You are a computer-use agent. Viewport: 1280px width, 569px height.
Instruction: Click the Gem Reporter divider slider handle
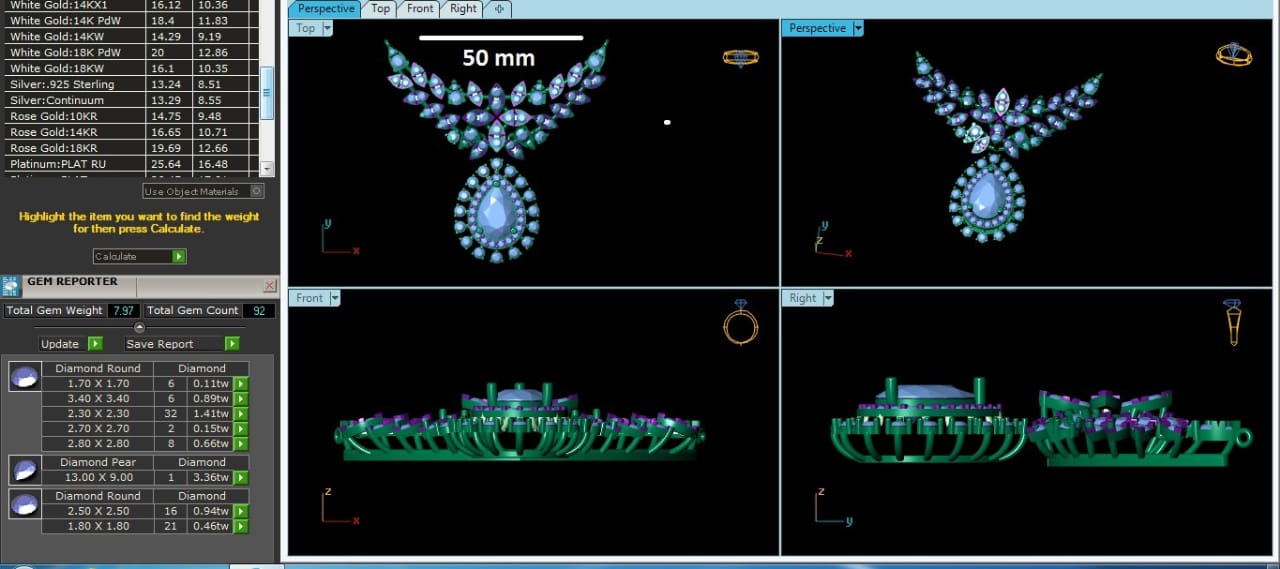click(x=139, y=328)
